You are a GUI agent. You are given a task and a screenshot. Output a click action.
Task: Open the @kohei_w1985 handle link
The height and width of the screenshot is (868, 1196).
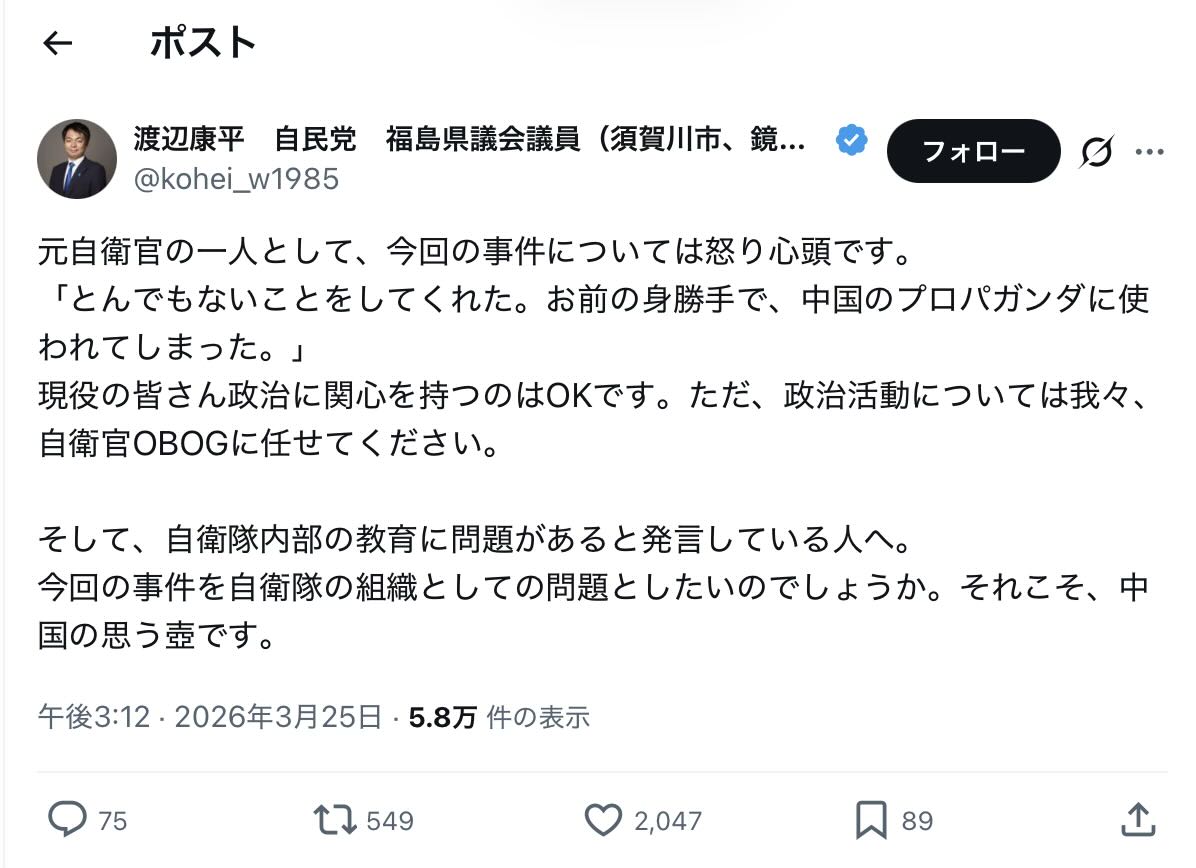tap(236, 178)
